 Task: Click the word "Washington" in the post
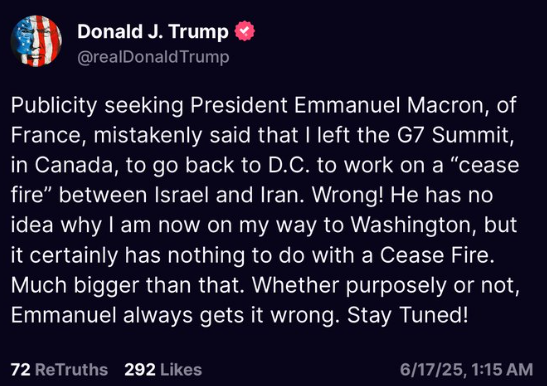tap(413, 225)
